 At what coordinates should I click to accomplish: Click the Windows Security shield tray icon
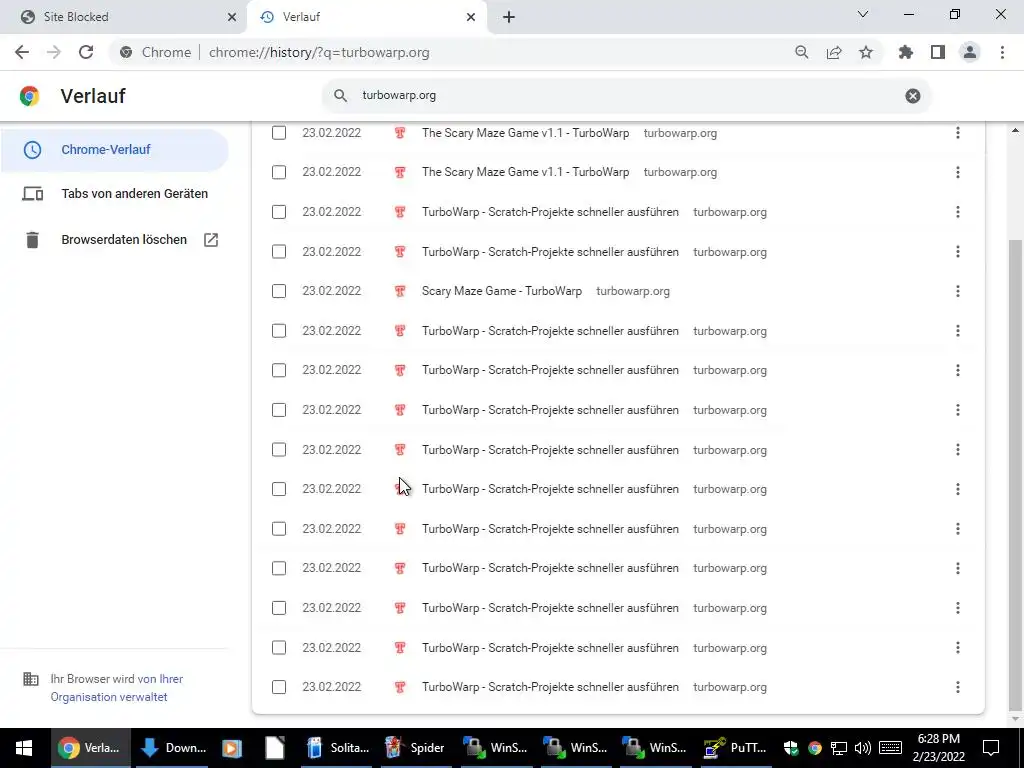pyautogui.click(x=791, y=748)
